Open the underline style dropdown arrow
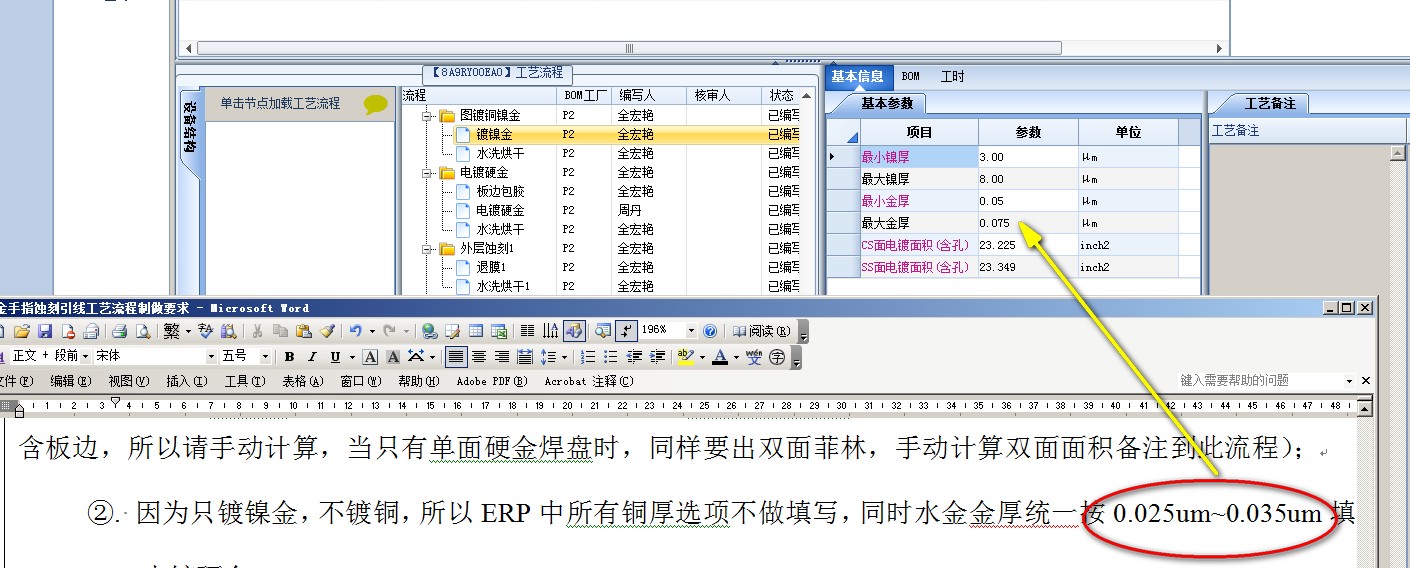The height and width of the screenshot is (568, 1410). tap(352, 357)
